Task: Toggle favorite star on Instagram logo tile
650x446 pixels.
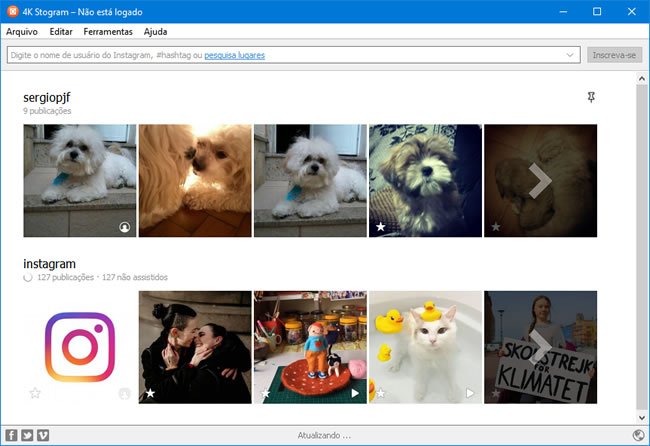Action: point(35,393)
